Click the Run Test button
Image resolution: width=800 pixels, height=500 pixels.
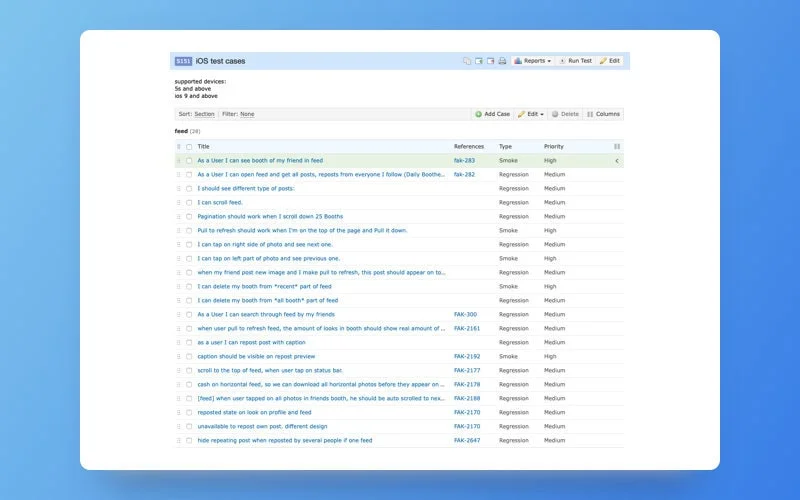(x=575, y=61)
